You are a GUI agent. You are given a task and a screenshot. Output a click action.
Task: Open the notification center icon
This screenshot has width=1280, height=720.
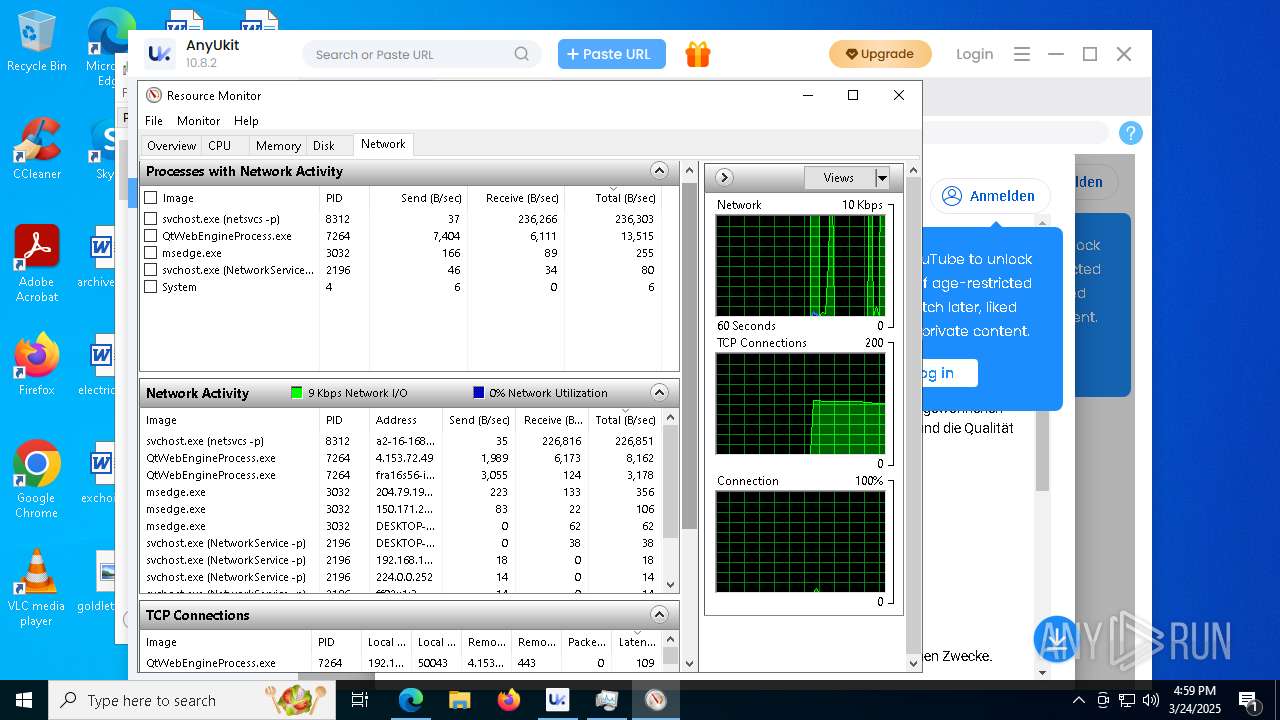click(1248, 700)
